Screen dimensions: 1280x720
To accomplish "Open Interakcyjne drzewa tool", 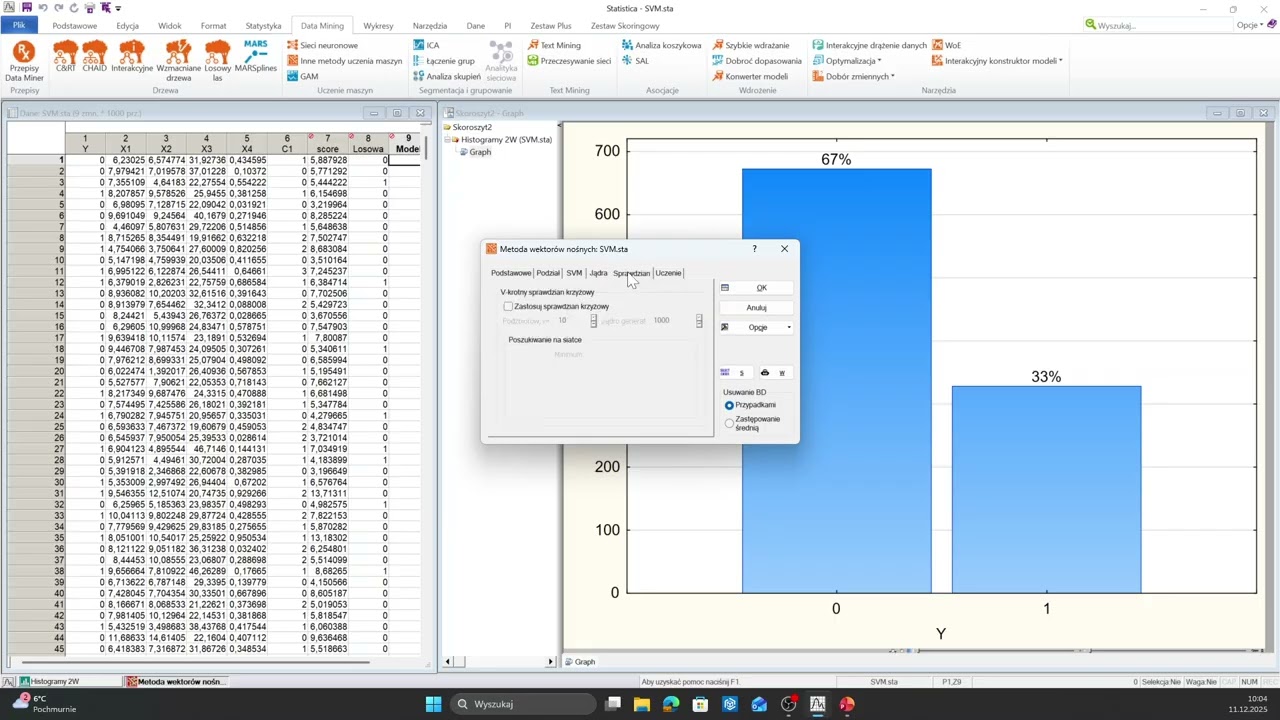I will coord(132,57).
